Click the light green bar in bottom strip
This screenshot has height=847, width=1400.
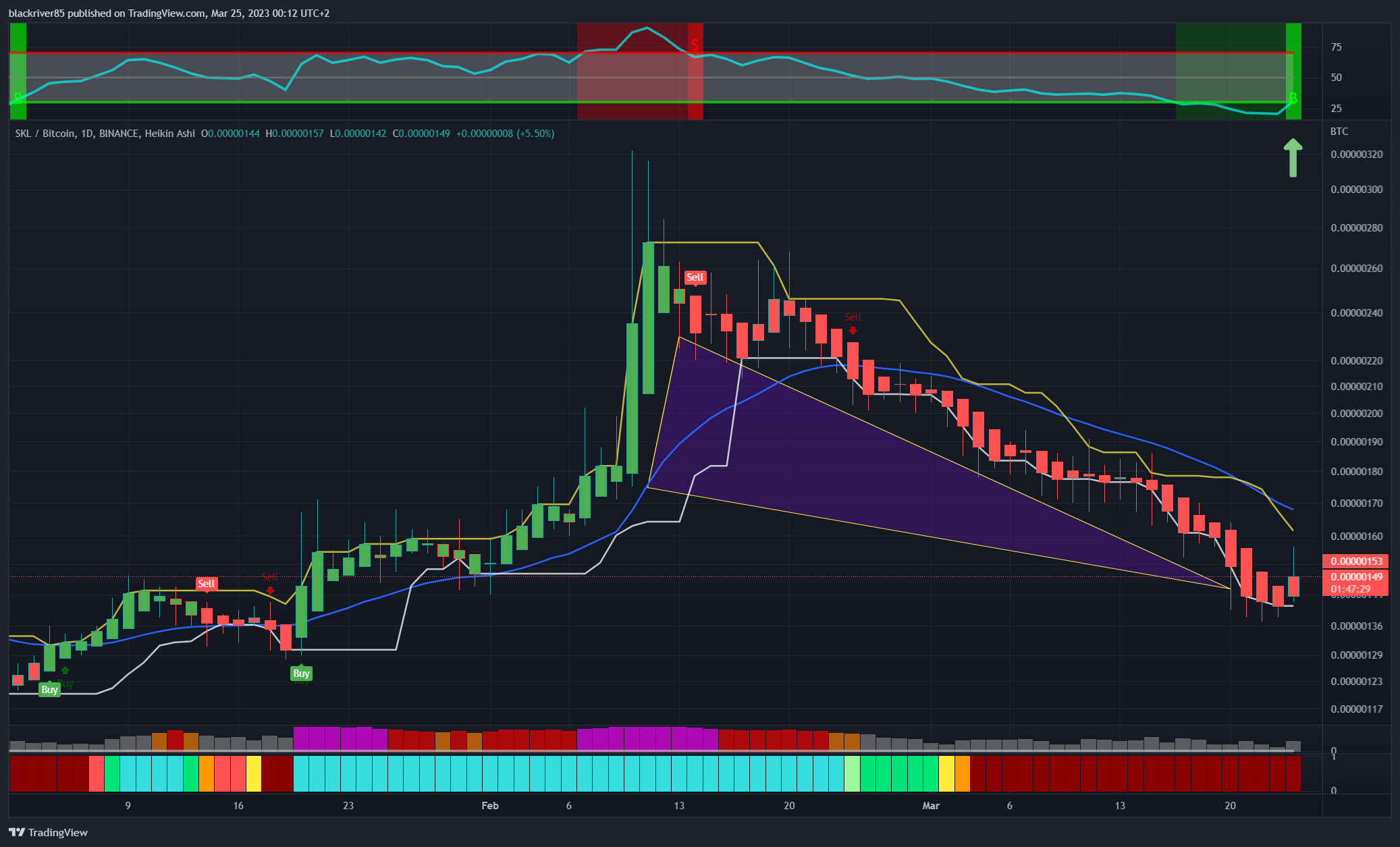(852, 773)
